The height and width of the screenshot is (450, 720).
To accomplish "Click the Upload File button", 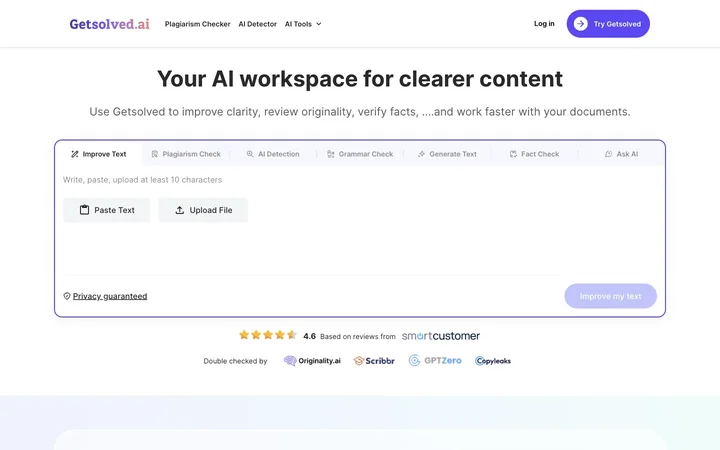I will pos(203,210).
